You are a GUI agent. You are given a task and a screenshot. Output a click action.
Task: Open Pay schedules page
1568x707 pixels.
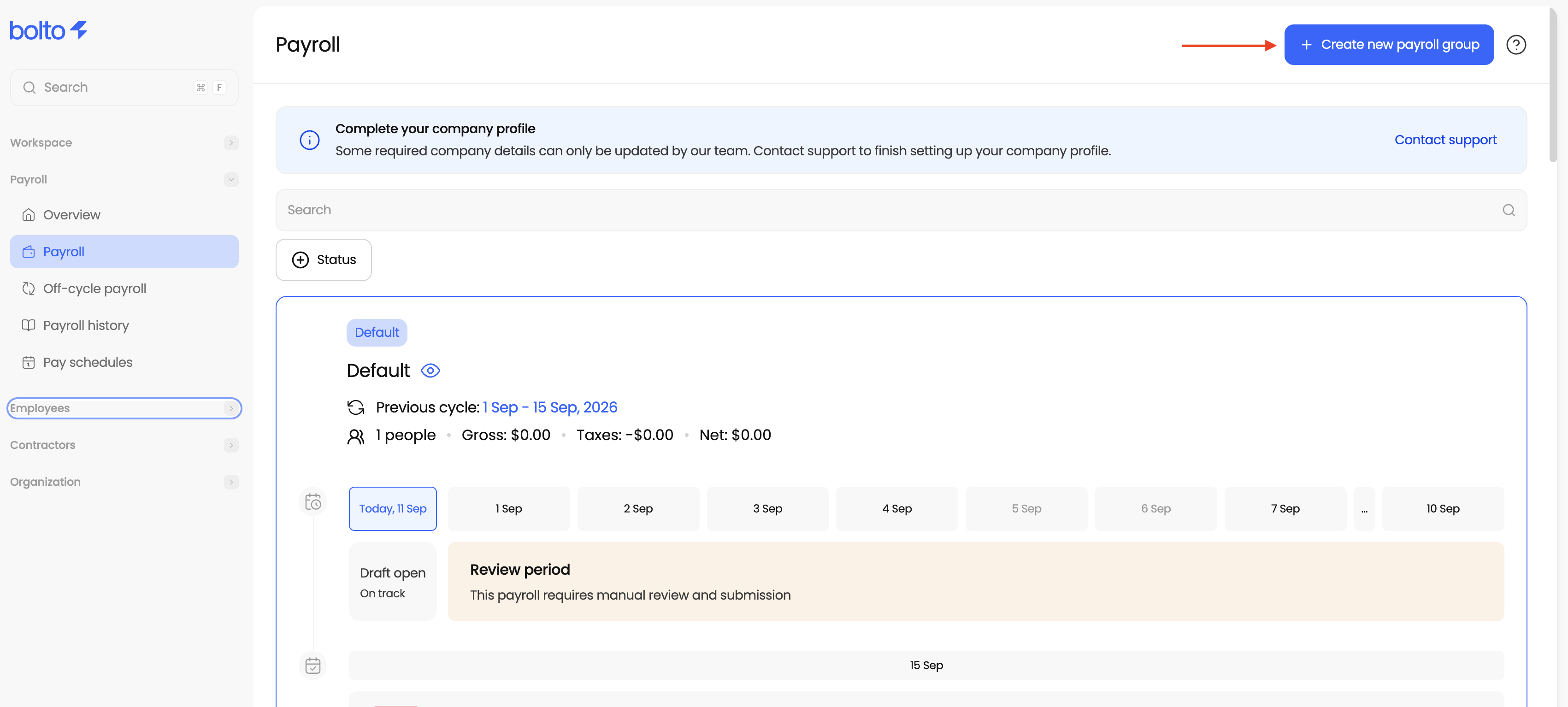[x=124, y=363]
